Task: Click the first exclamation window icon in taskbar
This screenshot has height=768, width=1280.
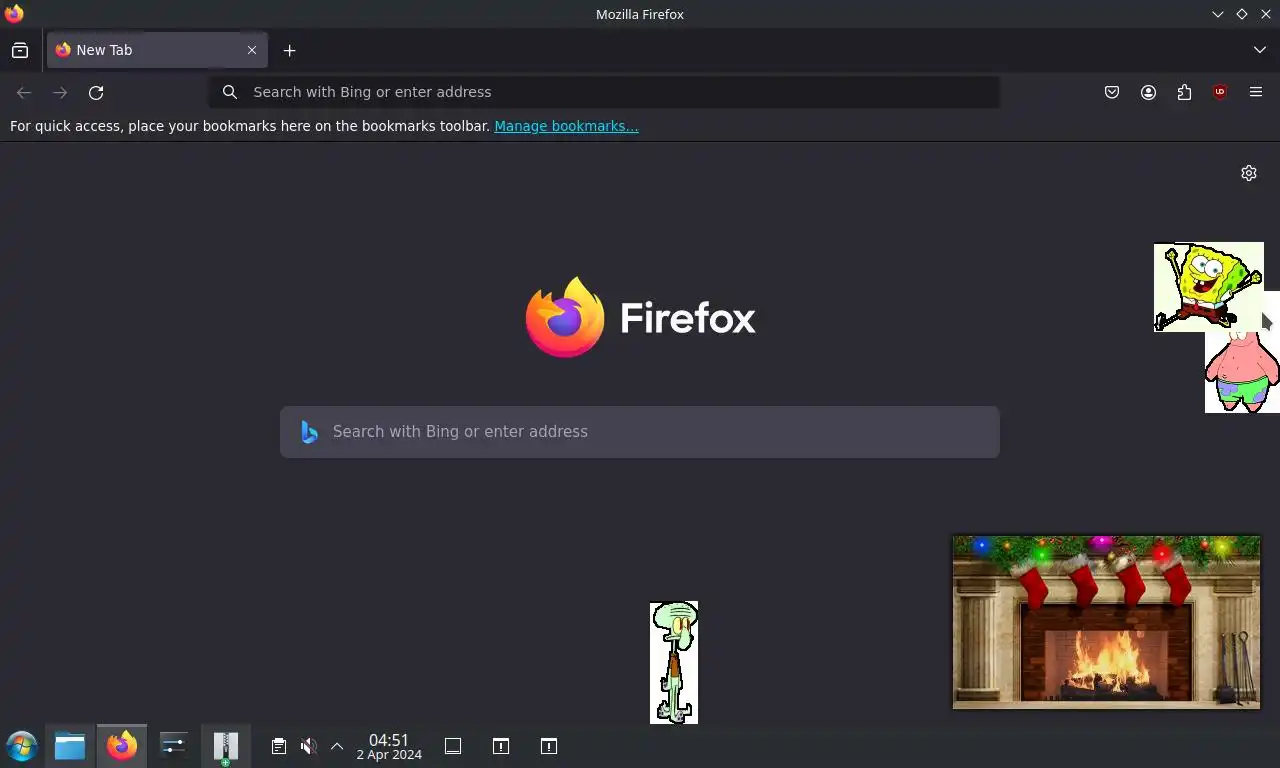Action: point(501,746)
